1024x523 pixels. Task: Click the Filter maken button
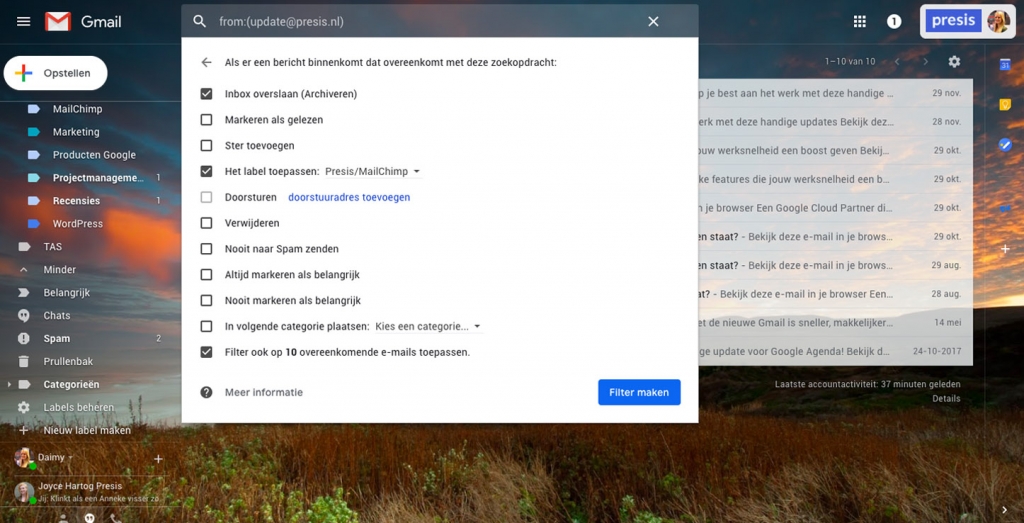pyautogui.click(x=639, y=392)
